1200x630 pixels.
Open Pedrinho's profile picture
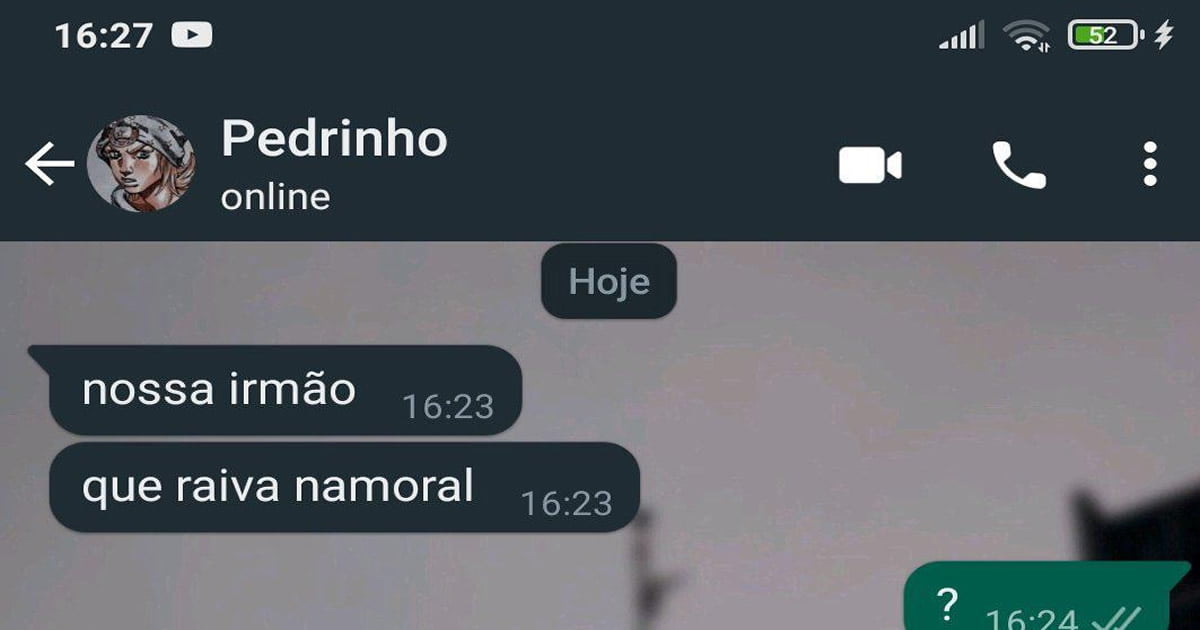pos(141,164)
